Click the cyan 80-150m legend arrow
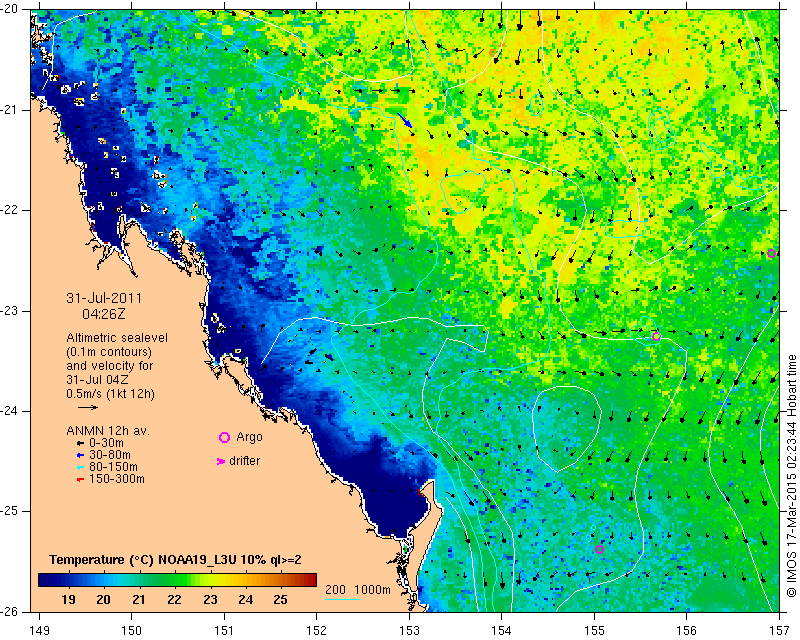 (80, 467)
